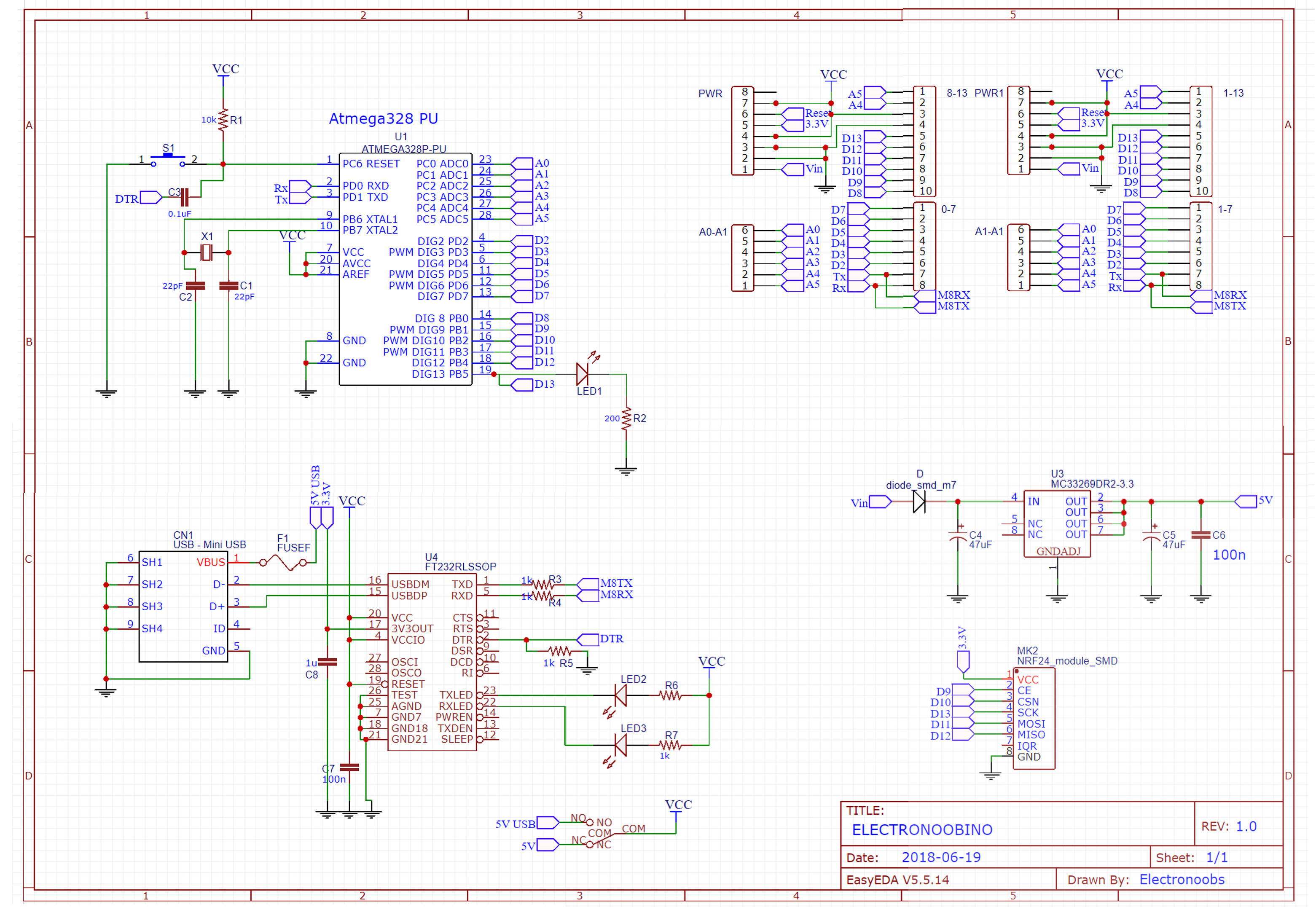Click the EasyEDA V5.5.14 version text
The image size is (1316, 907).
(x=898, y=880)
